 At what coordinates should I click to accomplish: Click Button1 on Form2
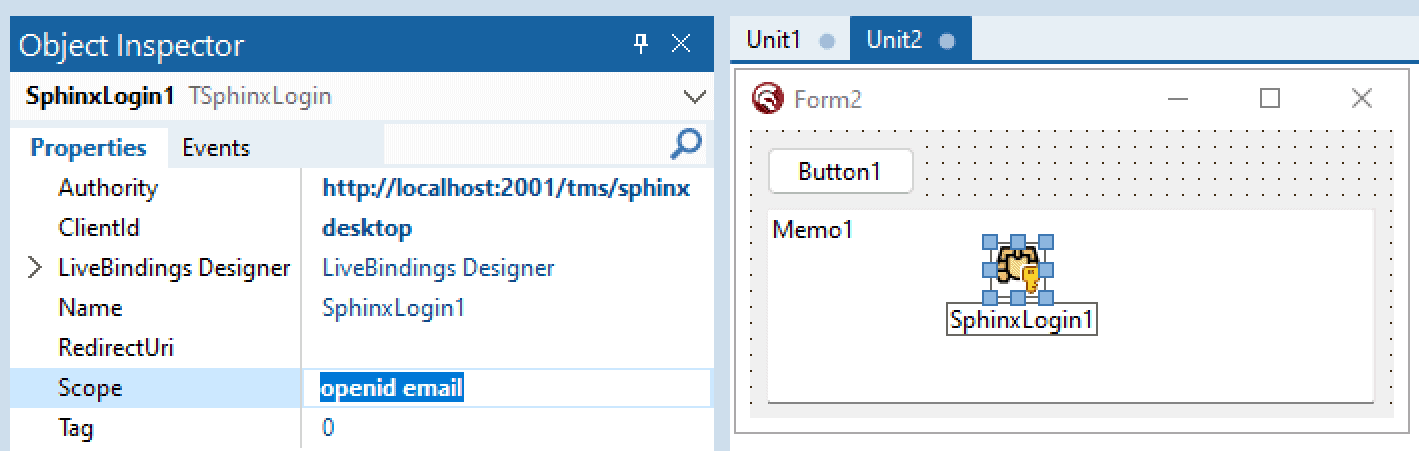[840, 171]
